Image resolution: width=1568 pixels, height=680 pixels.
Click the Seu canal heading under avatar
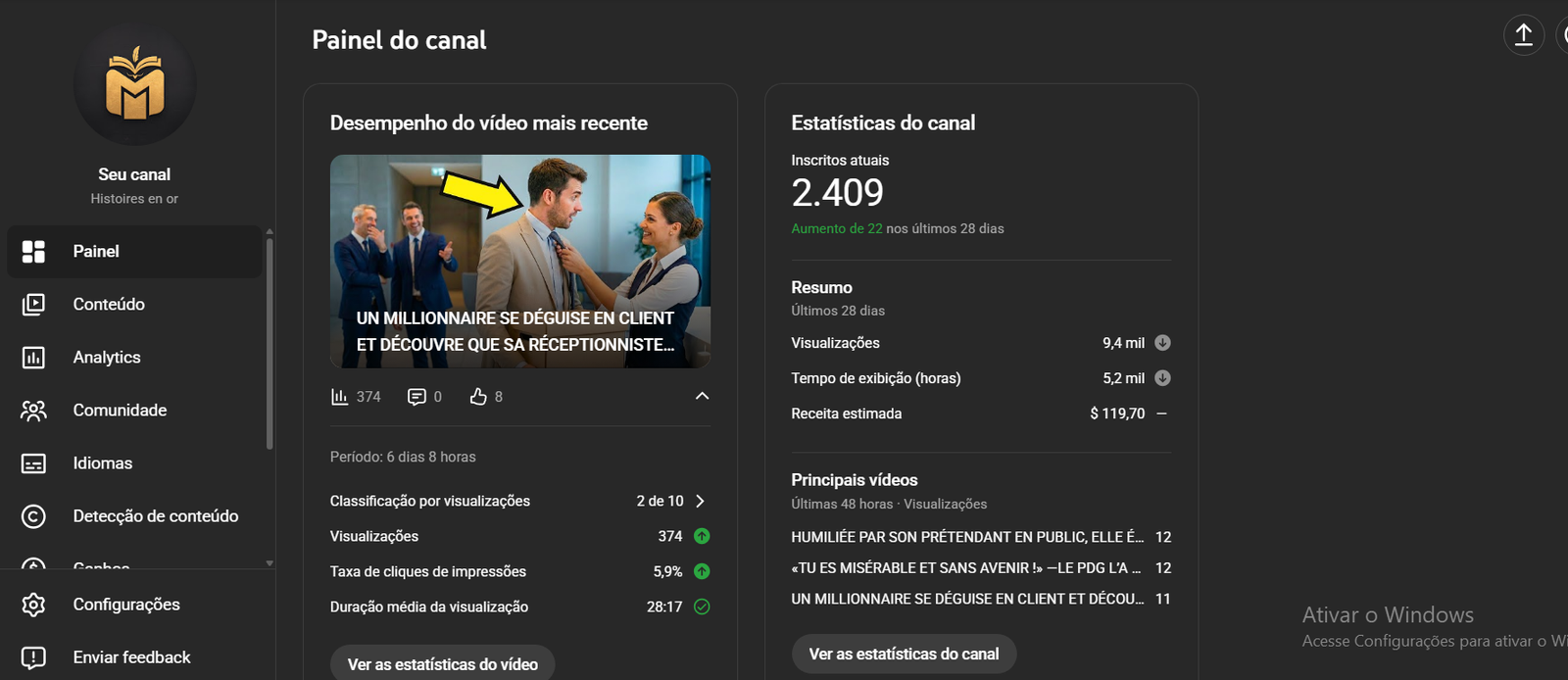tap(134, 174)
